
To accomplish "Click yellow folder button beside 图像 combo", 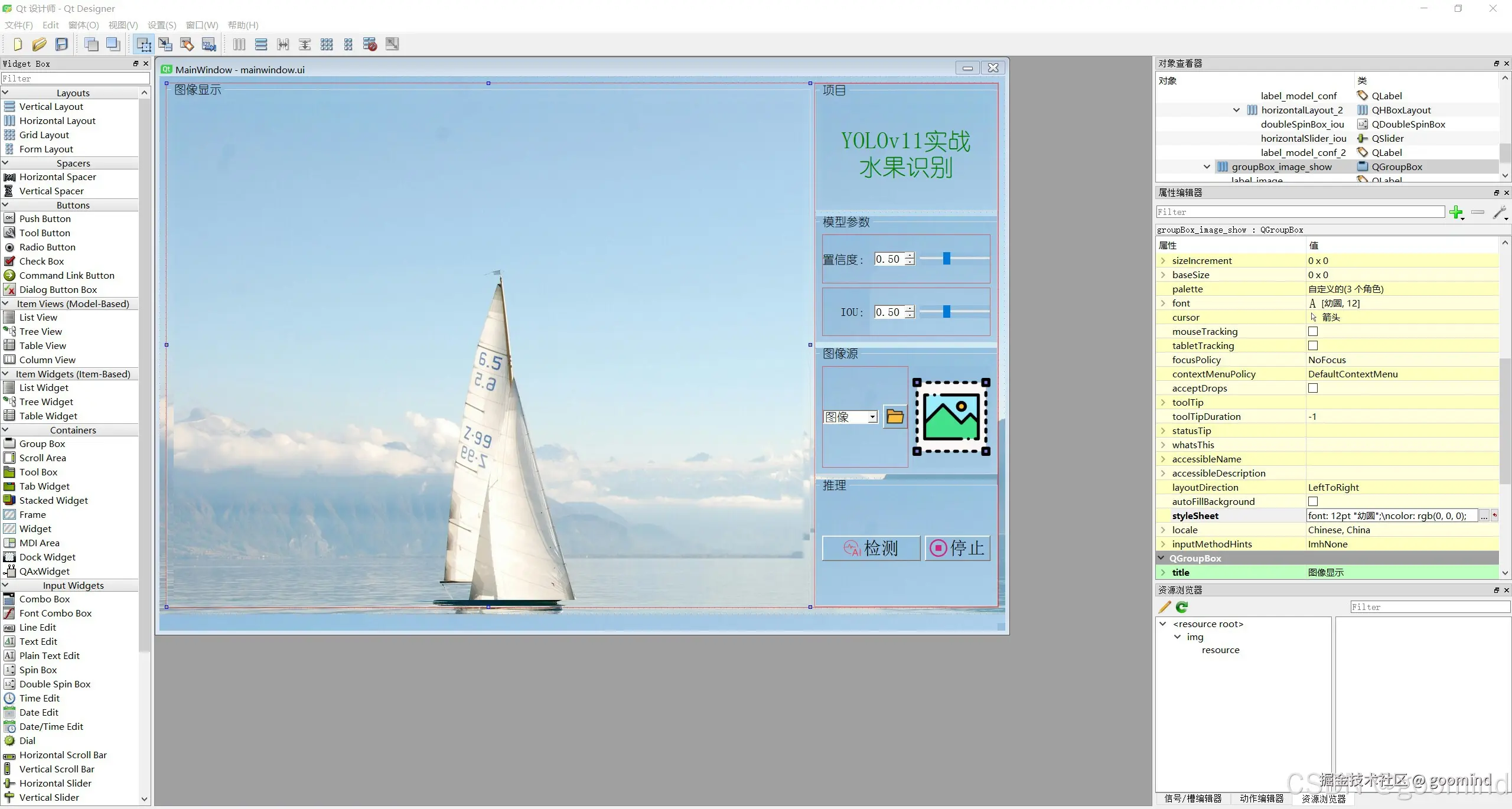I will pyautogui.click(x=895, y=417).
